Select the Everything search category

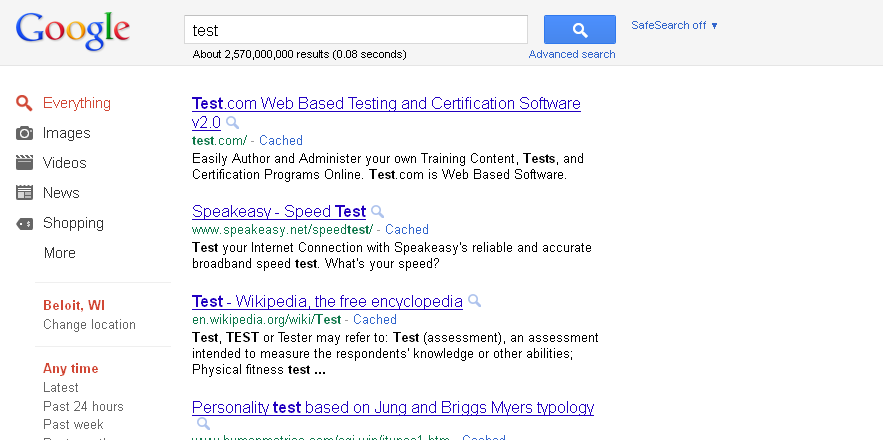click(77, 103)
